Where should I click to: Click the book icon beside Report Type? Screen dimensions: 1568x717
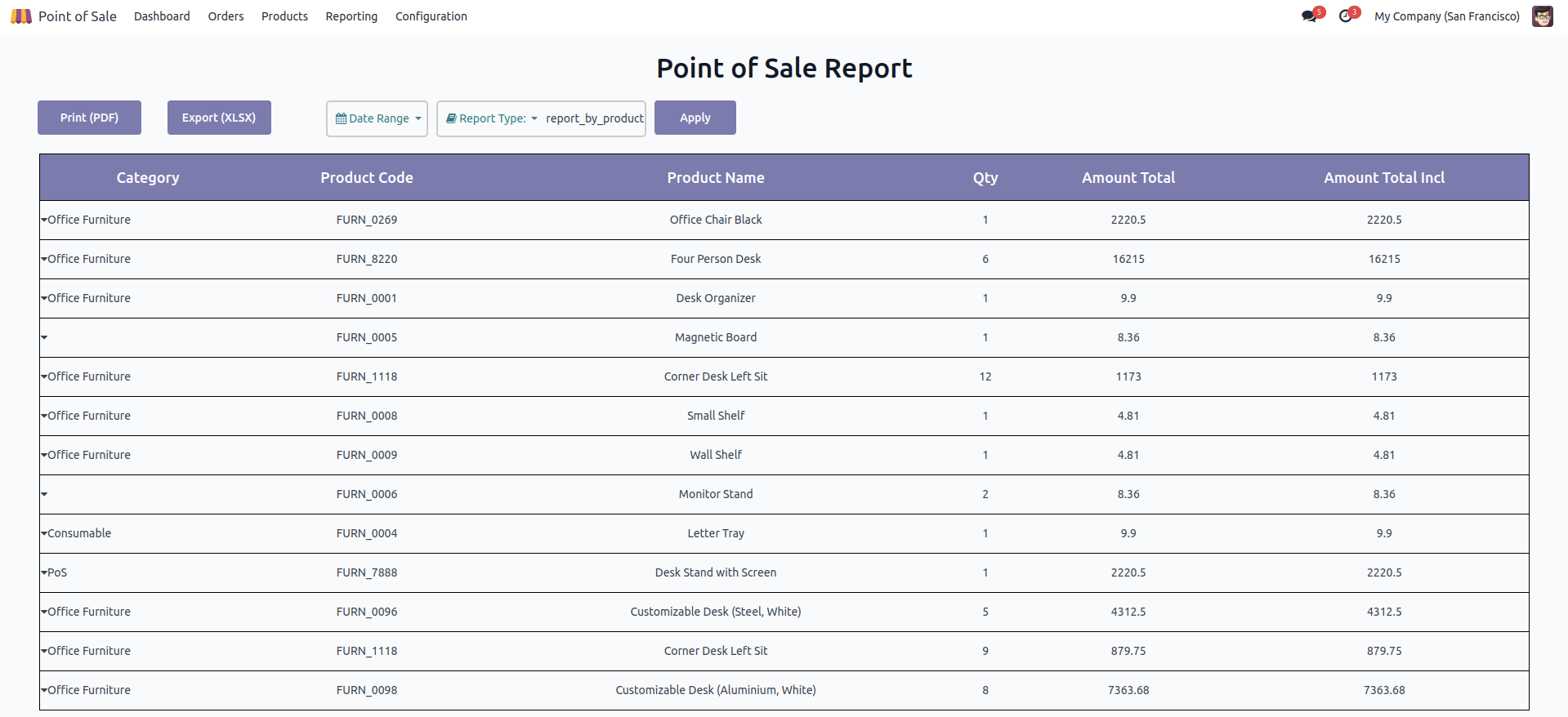pyautogui.click(x=451, y=118)
